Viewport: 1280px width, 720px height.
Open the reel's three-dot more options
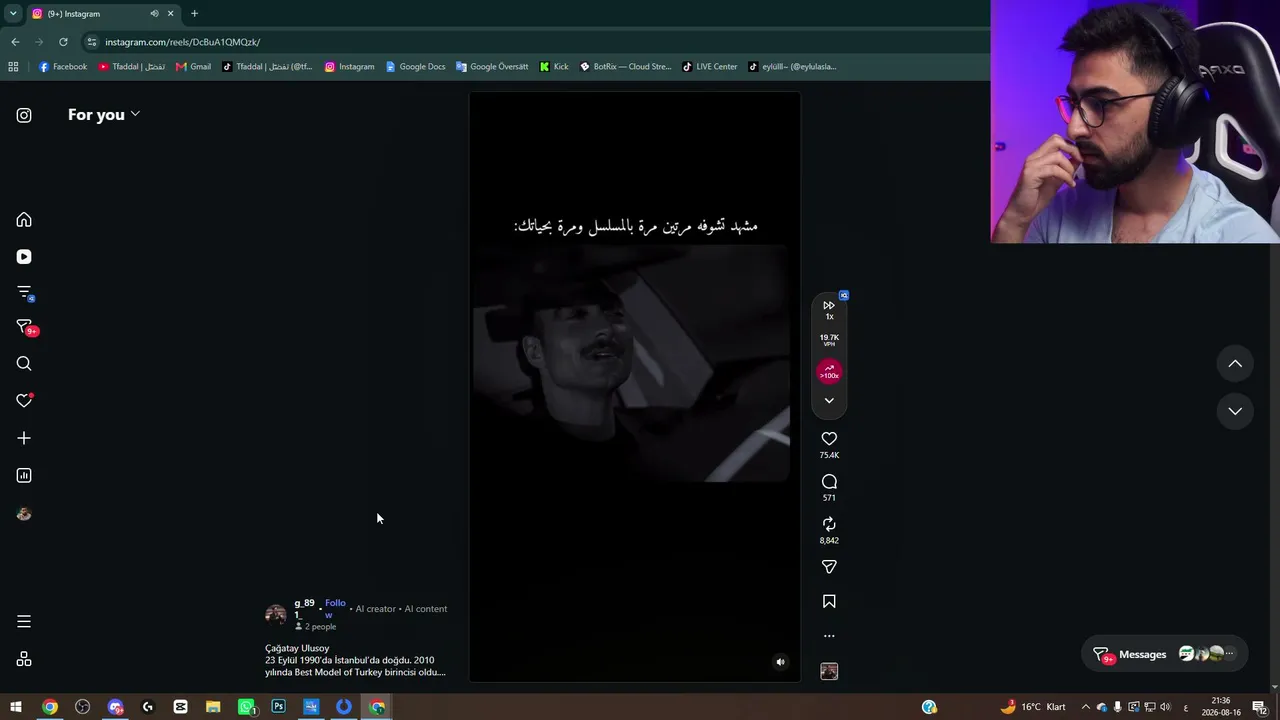(x=829, y=636)
